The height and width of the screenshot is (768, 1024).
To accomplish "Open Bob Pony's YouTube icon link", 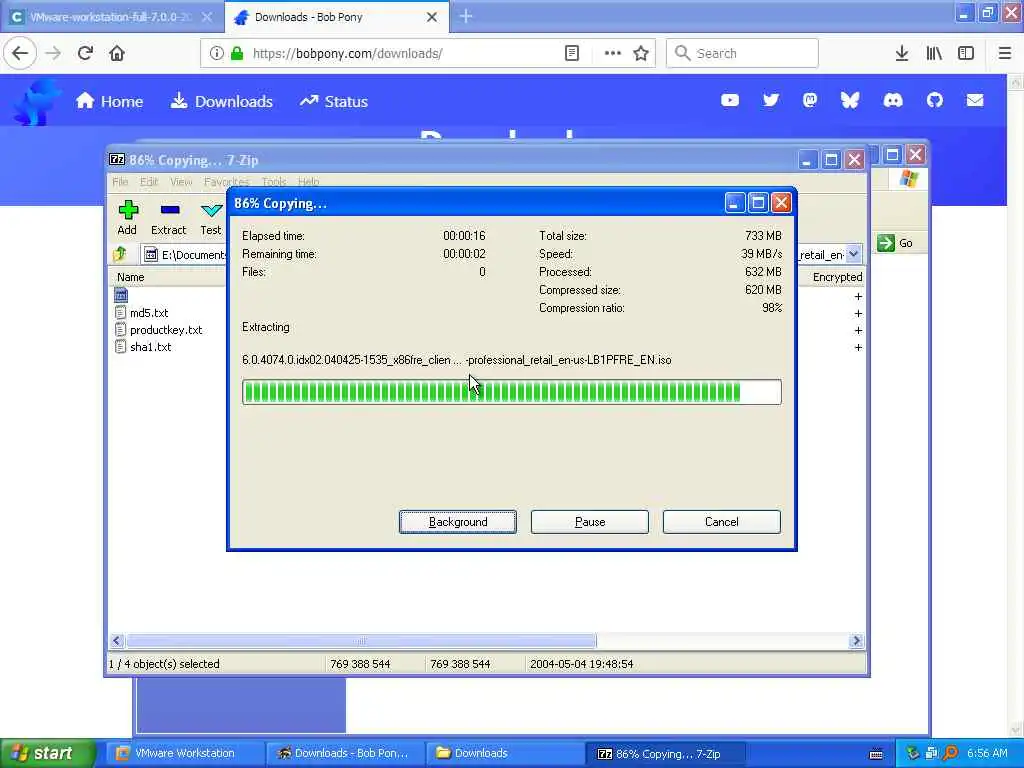I will tap(729, 100).
